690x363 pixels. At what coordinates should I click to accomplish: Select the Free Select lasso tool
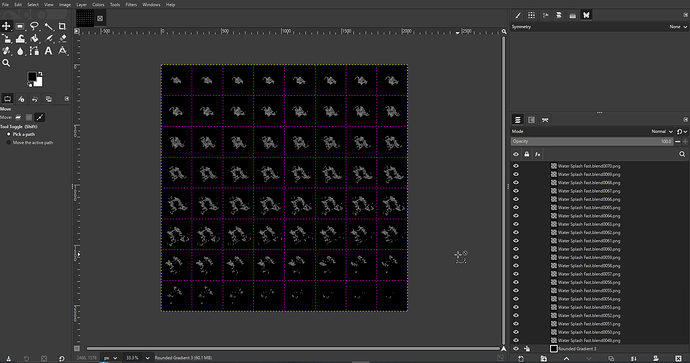pyautogui.click(x=34, y=26)
